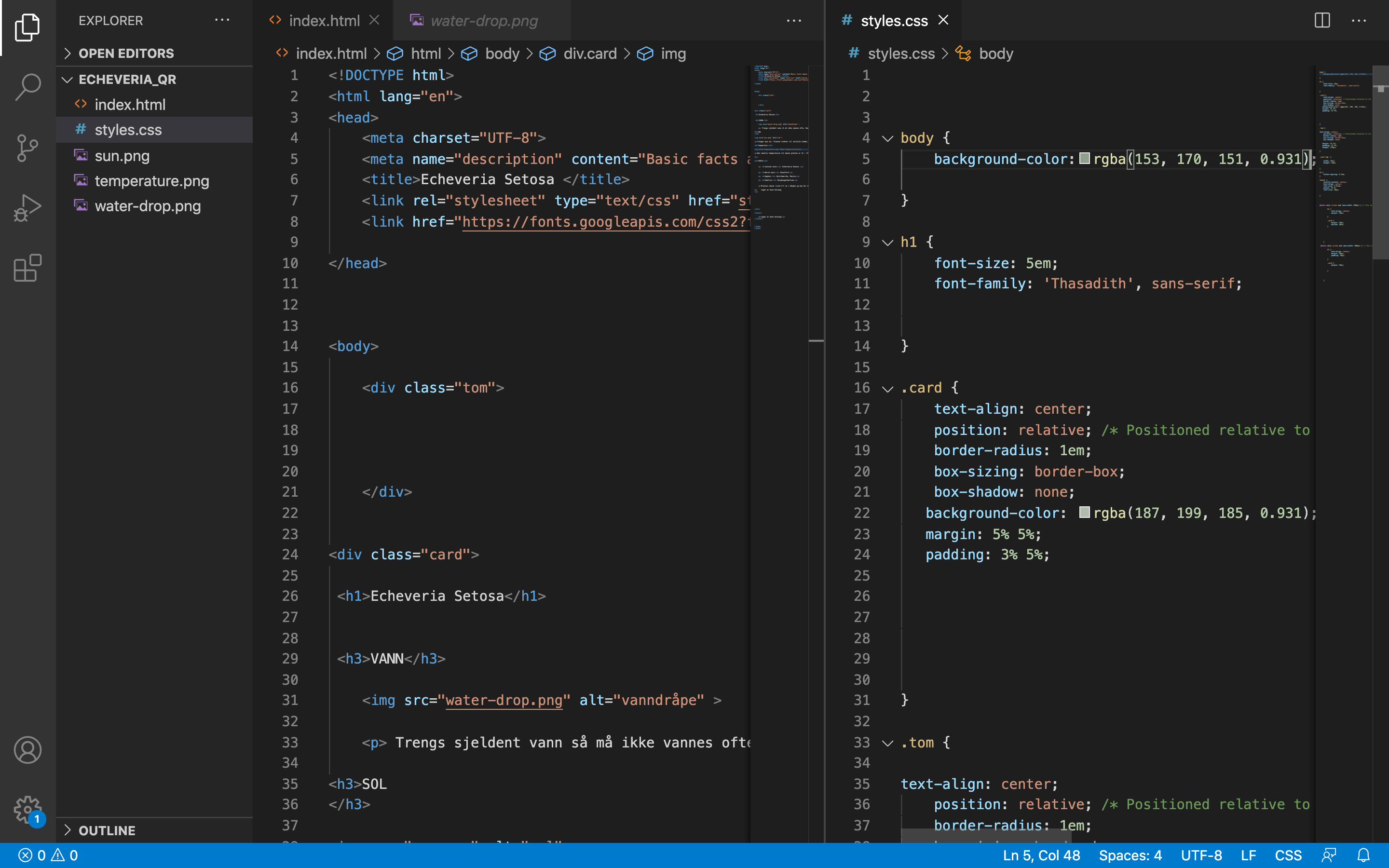Open the Extensions view
1389x868 pixels.
tap(27, 268)
